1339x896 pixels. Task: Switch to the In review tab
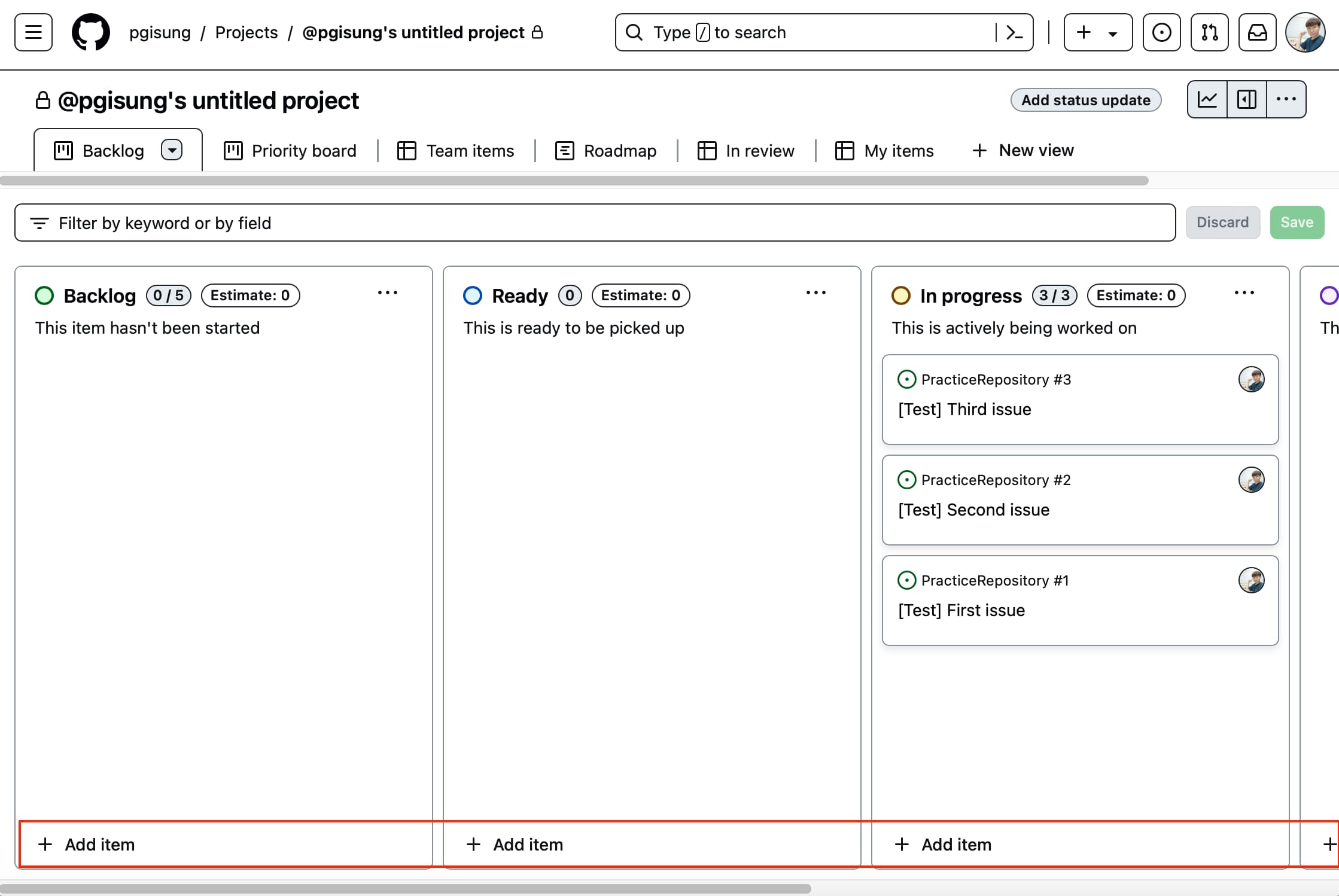click(x=746, y=151)
